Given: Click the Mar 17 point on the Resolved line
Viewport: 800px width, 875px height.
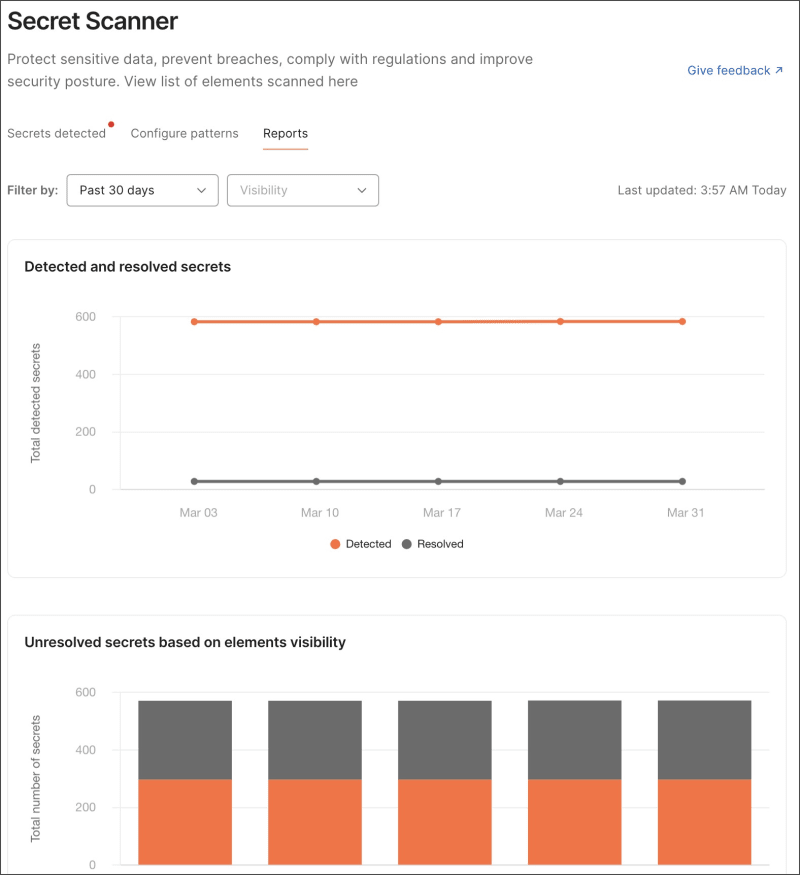Looking at the screenshot, I should [437, 480].
